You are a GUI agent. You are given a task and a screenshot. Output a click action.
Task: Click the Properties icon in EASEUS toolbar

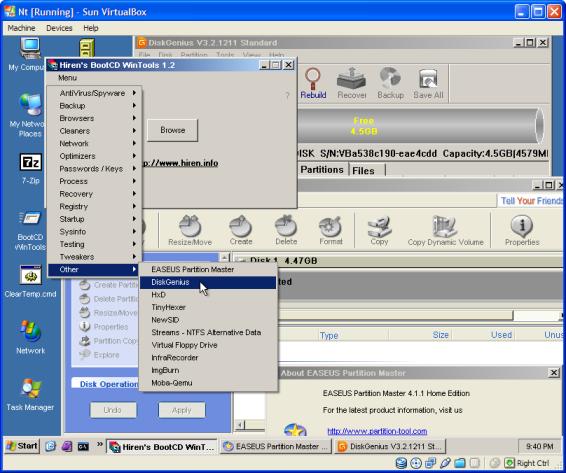pyautogui.click(x=522, y=230)
